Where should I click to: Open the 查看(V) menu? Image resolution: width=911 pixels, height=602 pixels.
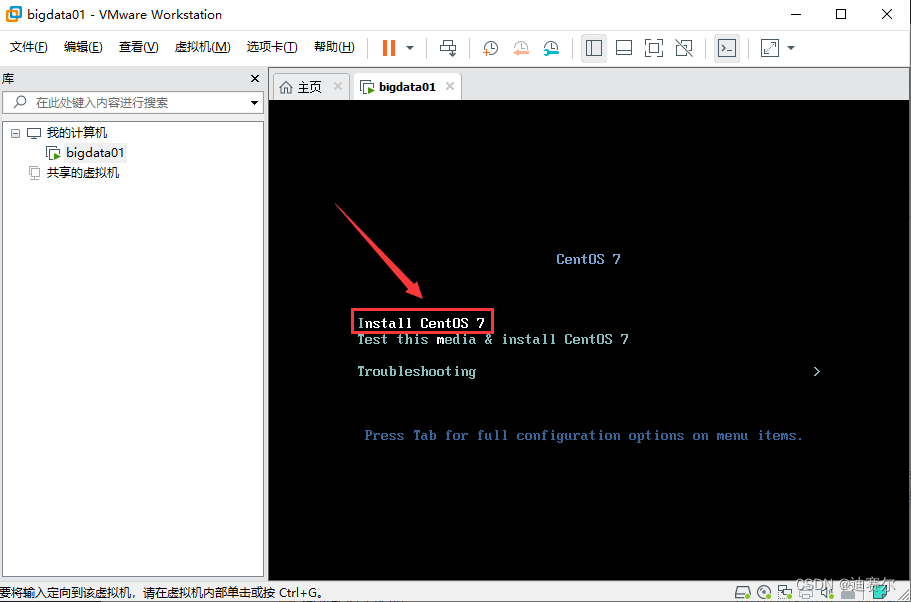[139, 47]
